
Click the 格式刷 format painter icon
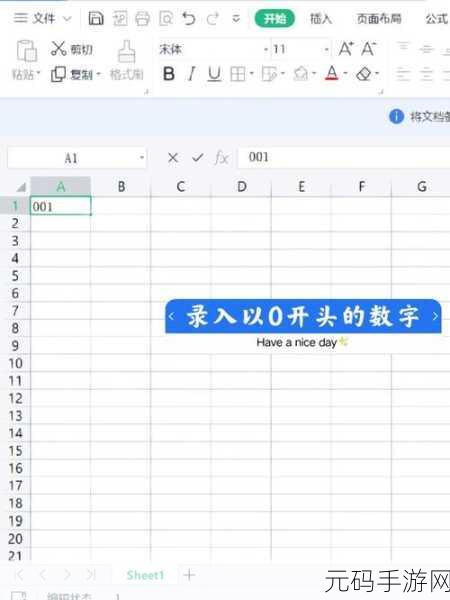(126, 51)
